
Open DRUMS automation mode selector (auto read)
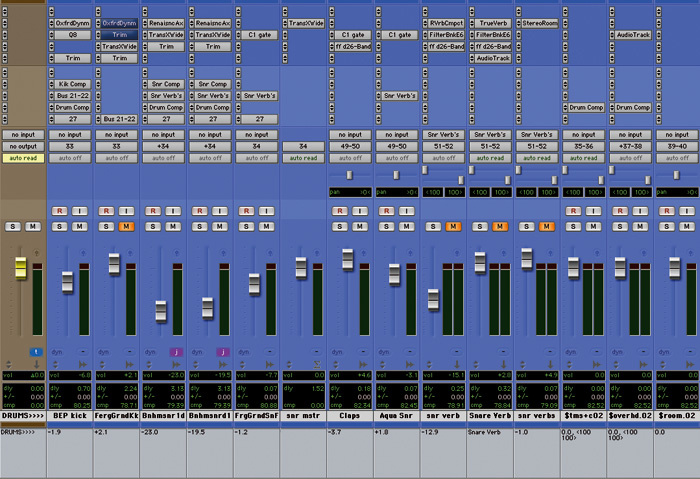(x=23, y=157)
